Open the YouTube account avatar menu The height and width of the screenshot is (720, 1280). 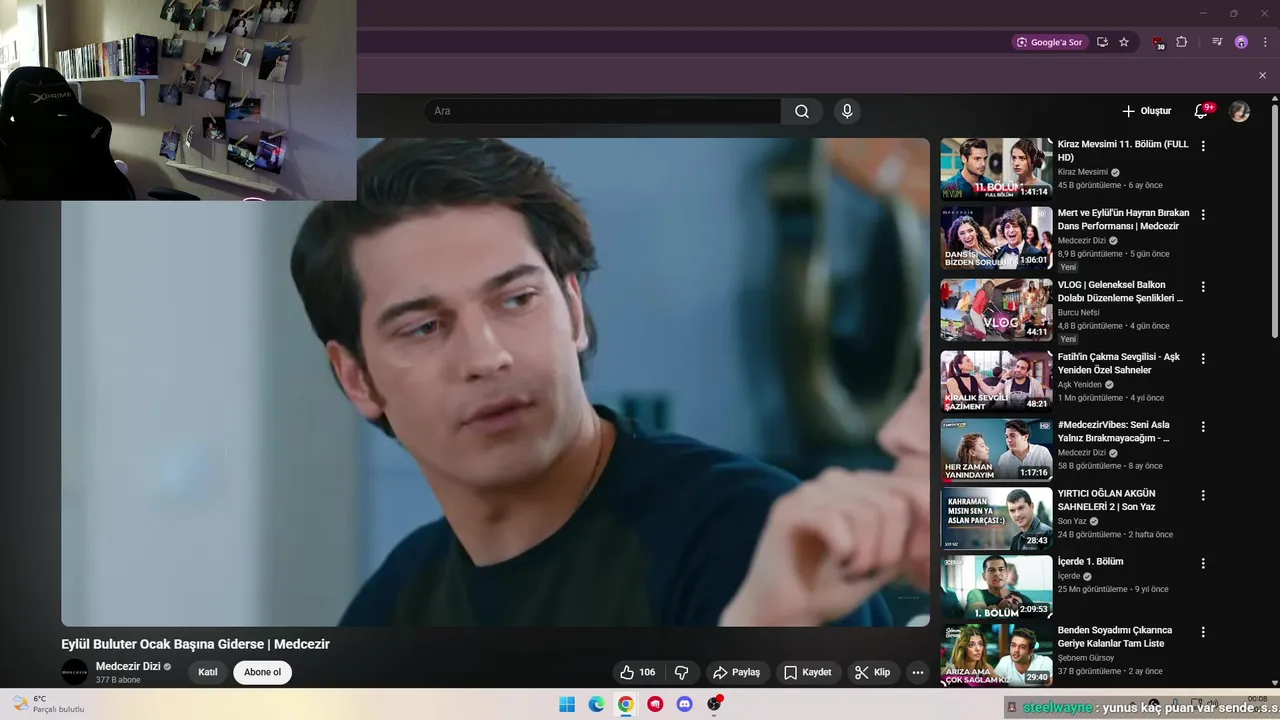(x=1240, y=111)
